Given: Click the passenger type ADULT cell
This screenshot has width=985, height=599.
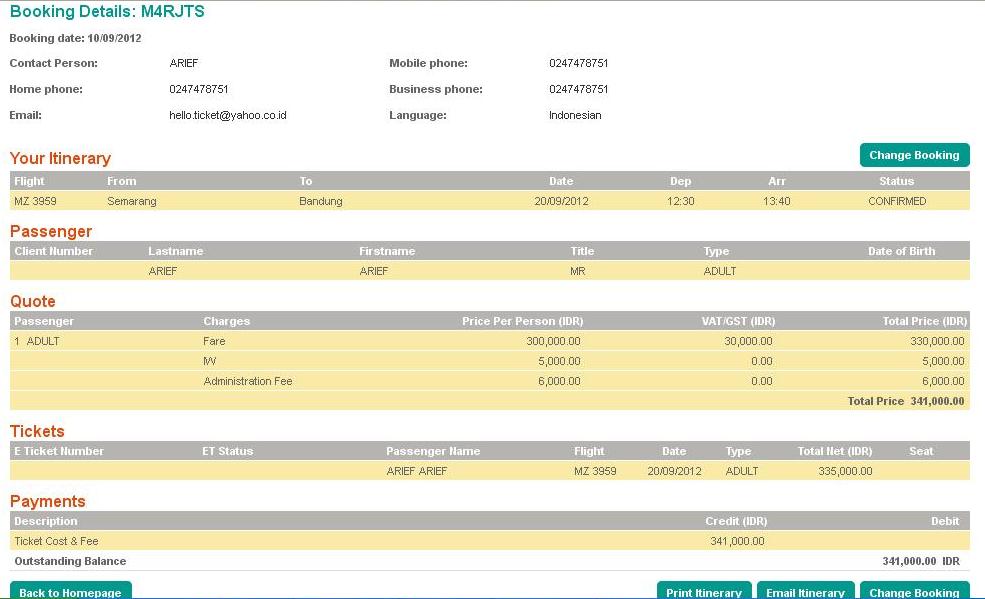Looking at the screenshot, I should [x=719, y=271].
